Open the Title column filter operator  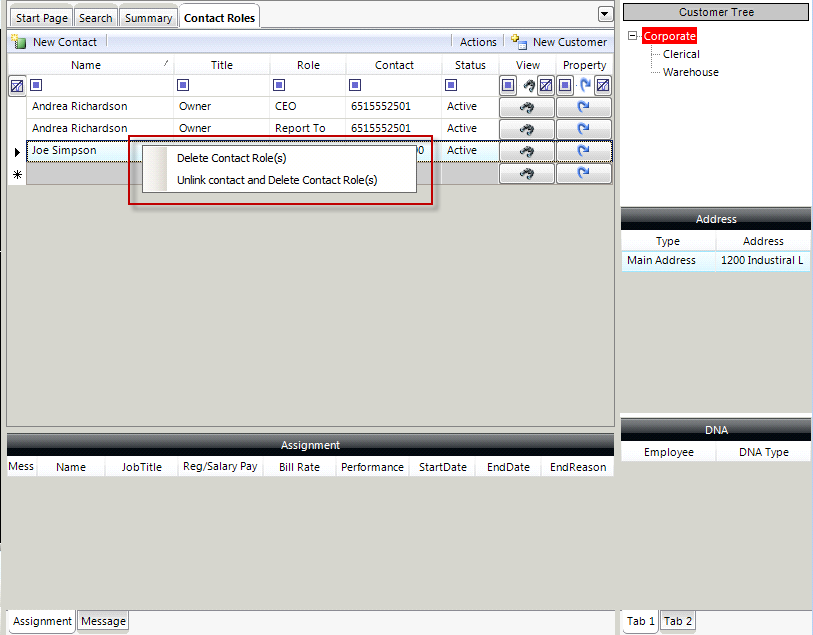(183, 85)
